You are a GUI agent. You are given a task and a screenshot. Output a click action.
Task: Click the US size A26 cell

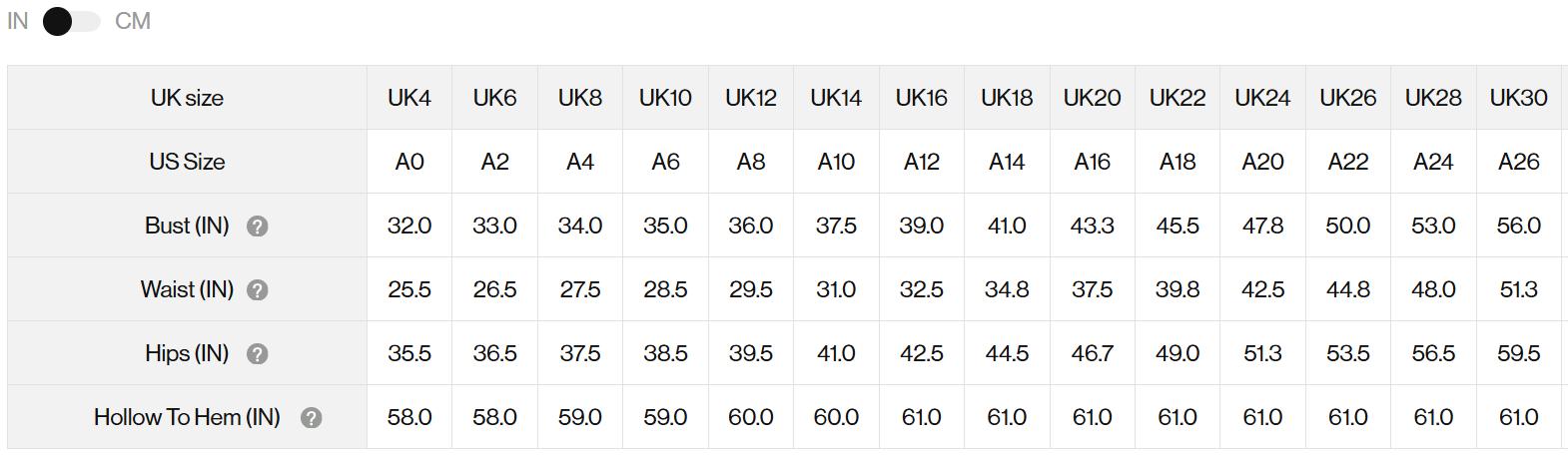click(x=1518, y=162)
